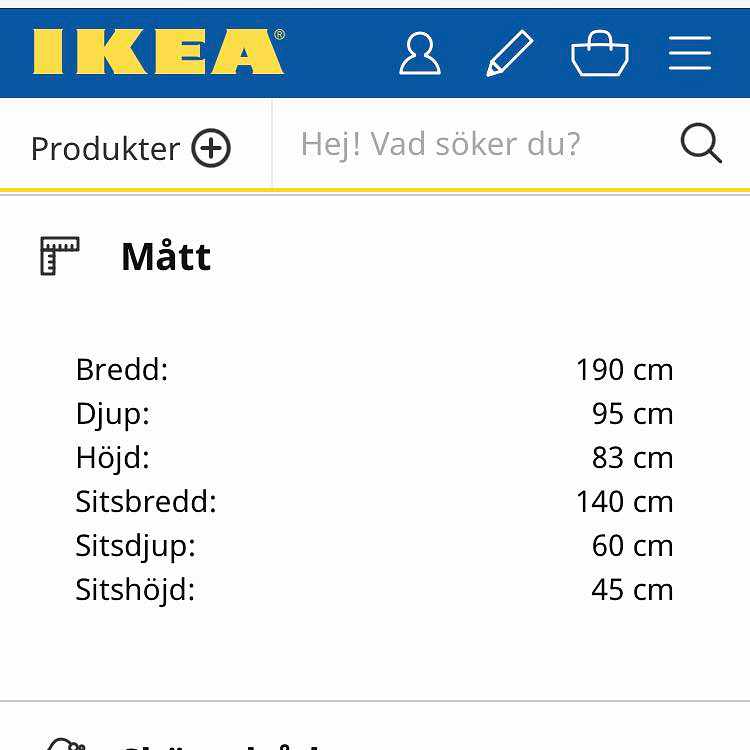The image size is (750, 750).
Task: Select the Höjd label
Action: (112, 458)
